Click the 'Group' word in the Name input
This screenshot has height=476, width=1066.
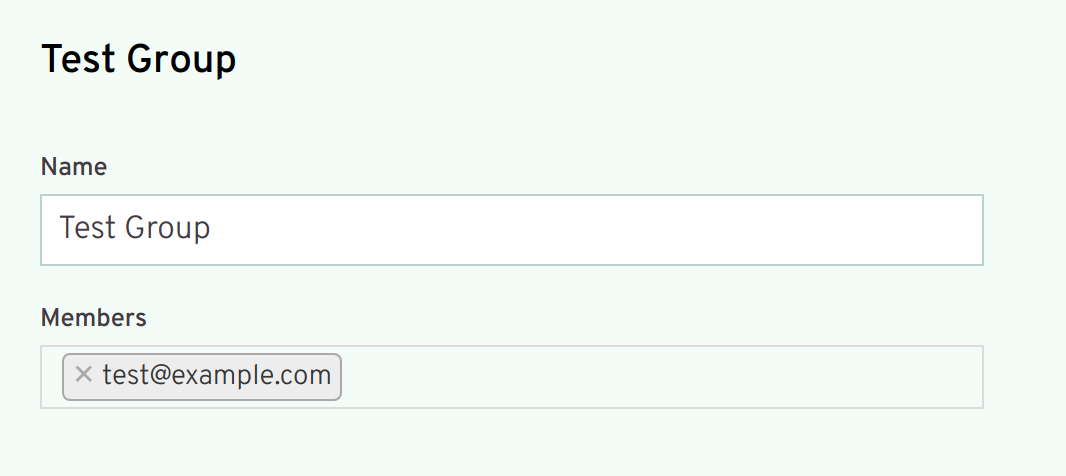click(x=167, y=229)
